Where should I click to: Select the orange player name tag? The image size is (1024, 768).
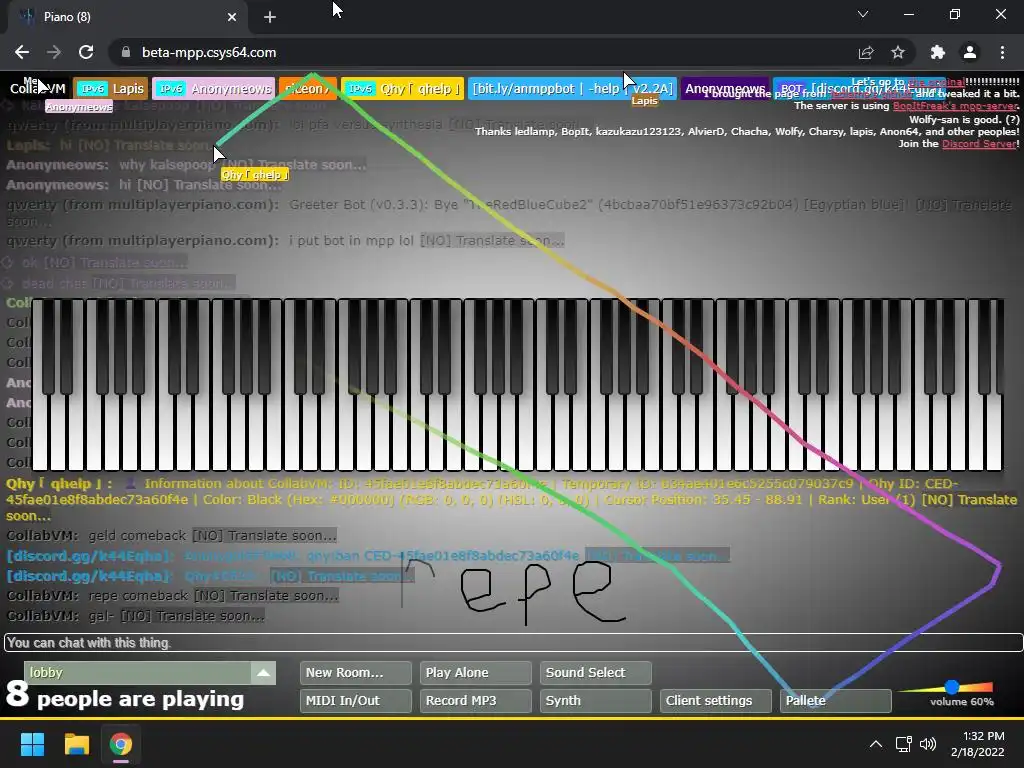(x=308, y=89)
